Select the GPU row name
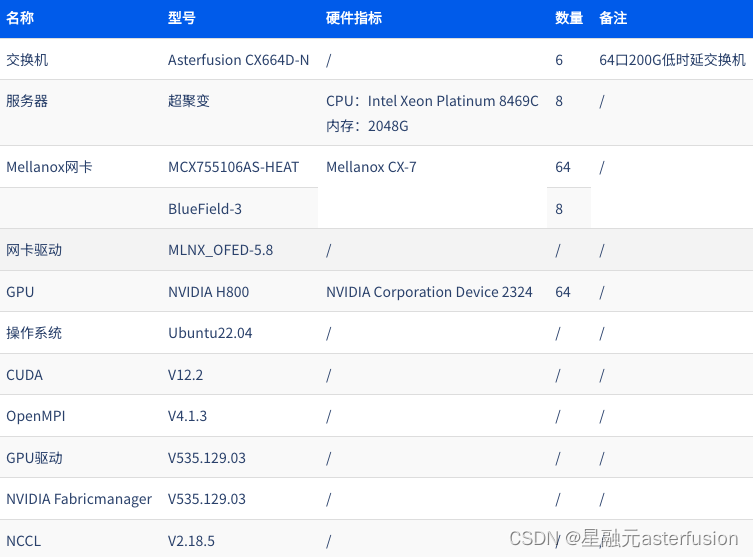This screenshot has width=753, height=557. pyautogui.click(x=20, y=292)
